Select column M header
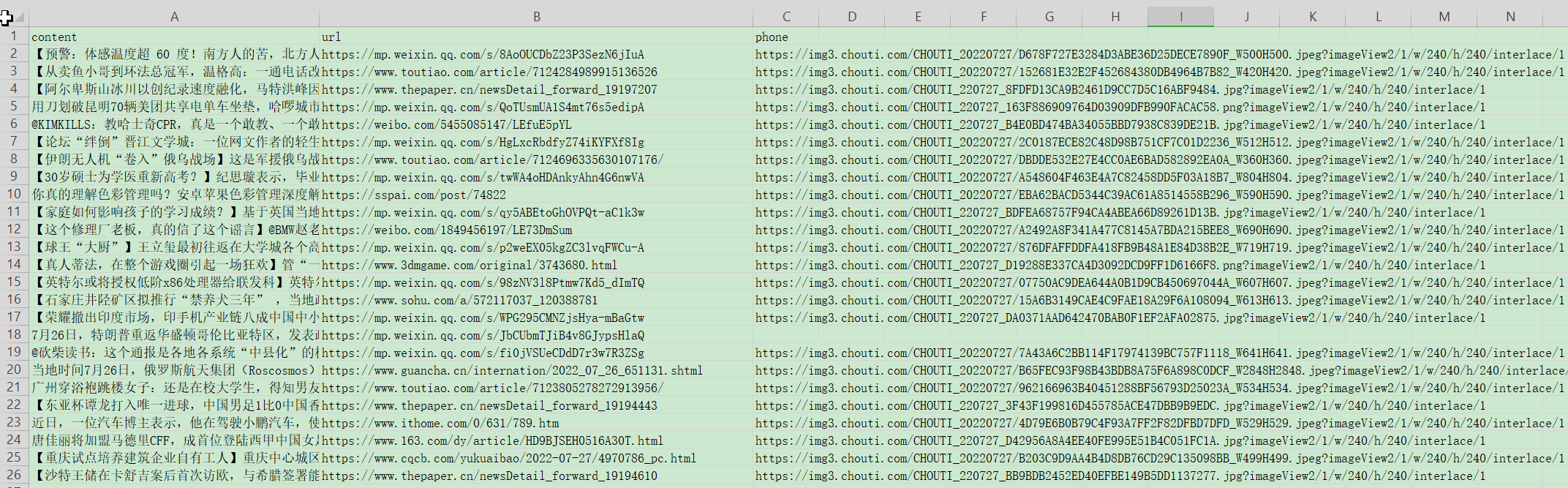 point(1444,16)
